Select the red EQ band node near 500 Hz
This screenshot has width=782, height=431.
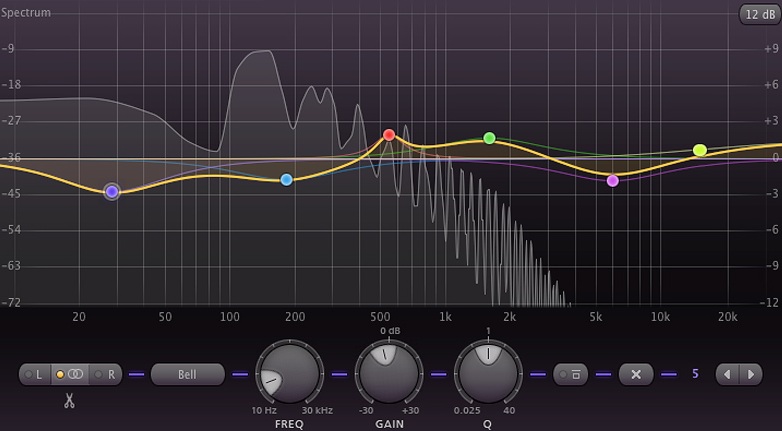tap(389, 135)
